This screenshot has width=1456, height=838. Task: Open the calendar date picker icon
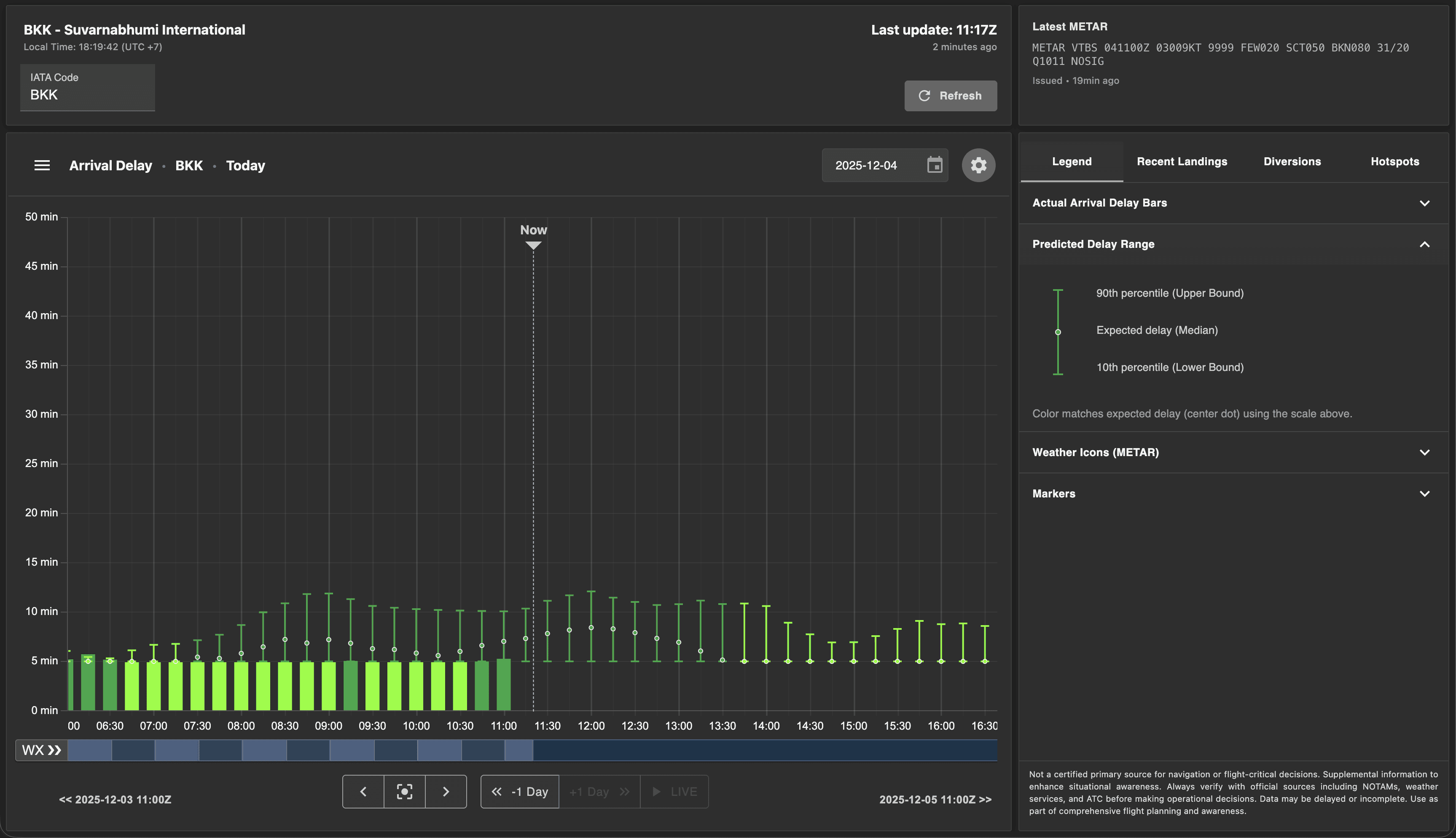(935, 166)
